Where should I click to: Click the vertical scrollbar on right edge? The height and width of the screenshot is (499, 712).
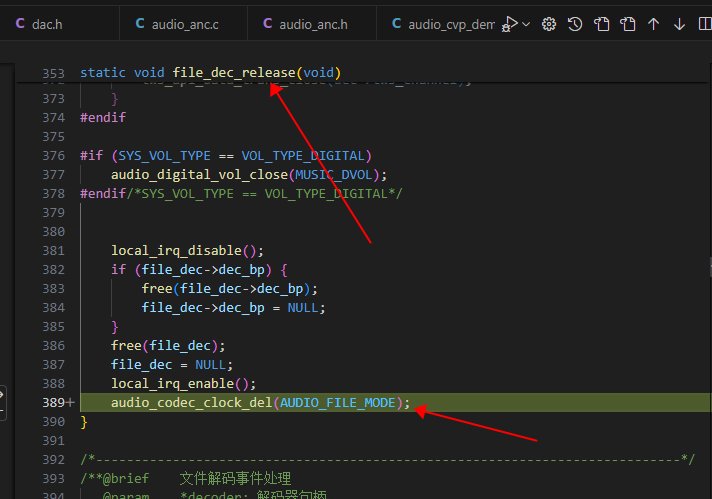point(710,267)
